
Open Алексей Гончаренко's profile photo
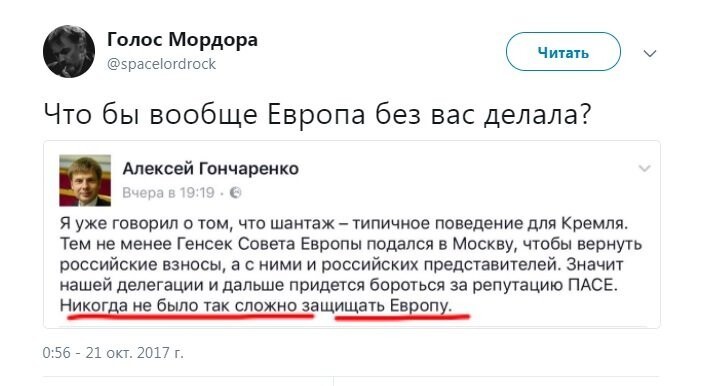85,180
